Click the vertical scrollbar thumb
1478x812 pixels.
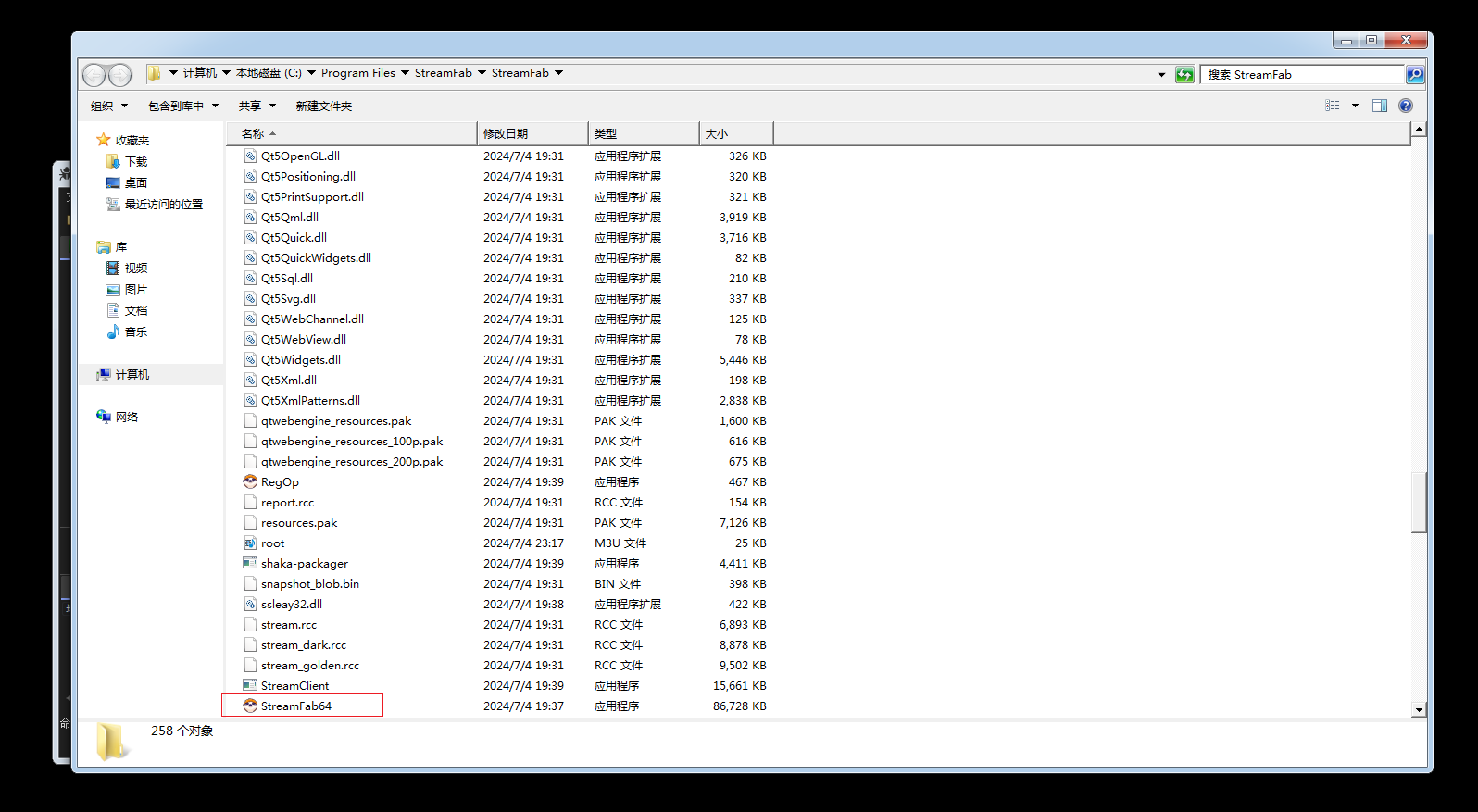tap(1419, 503)
